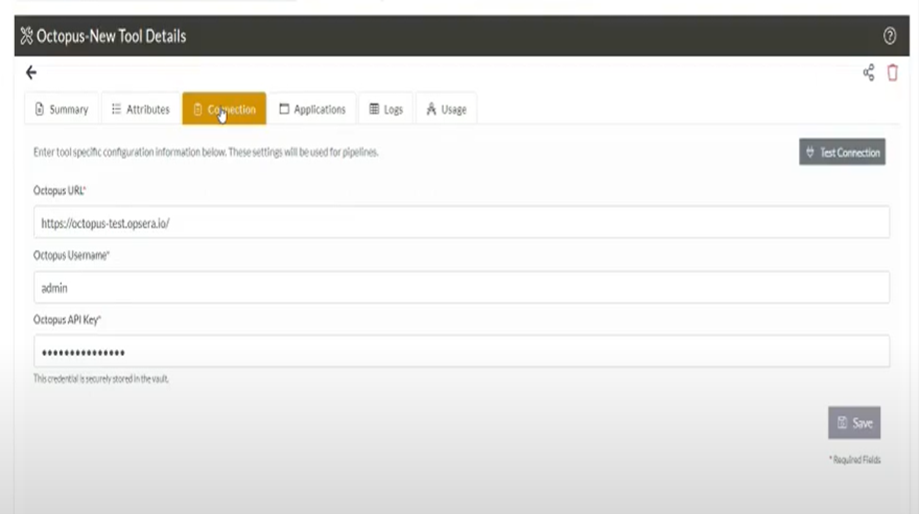Select the Connection tab
Screen dimensions: 919x514
(224, 108)
